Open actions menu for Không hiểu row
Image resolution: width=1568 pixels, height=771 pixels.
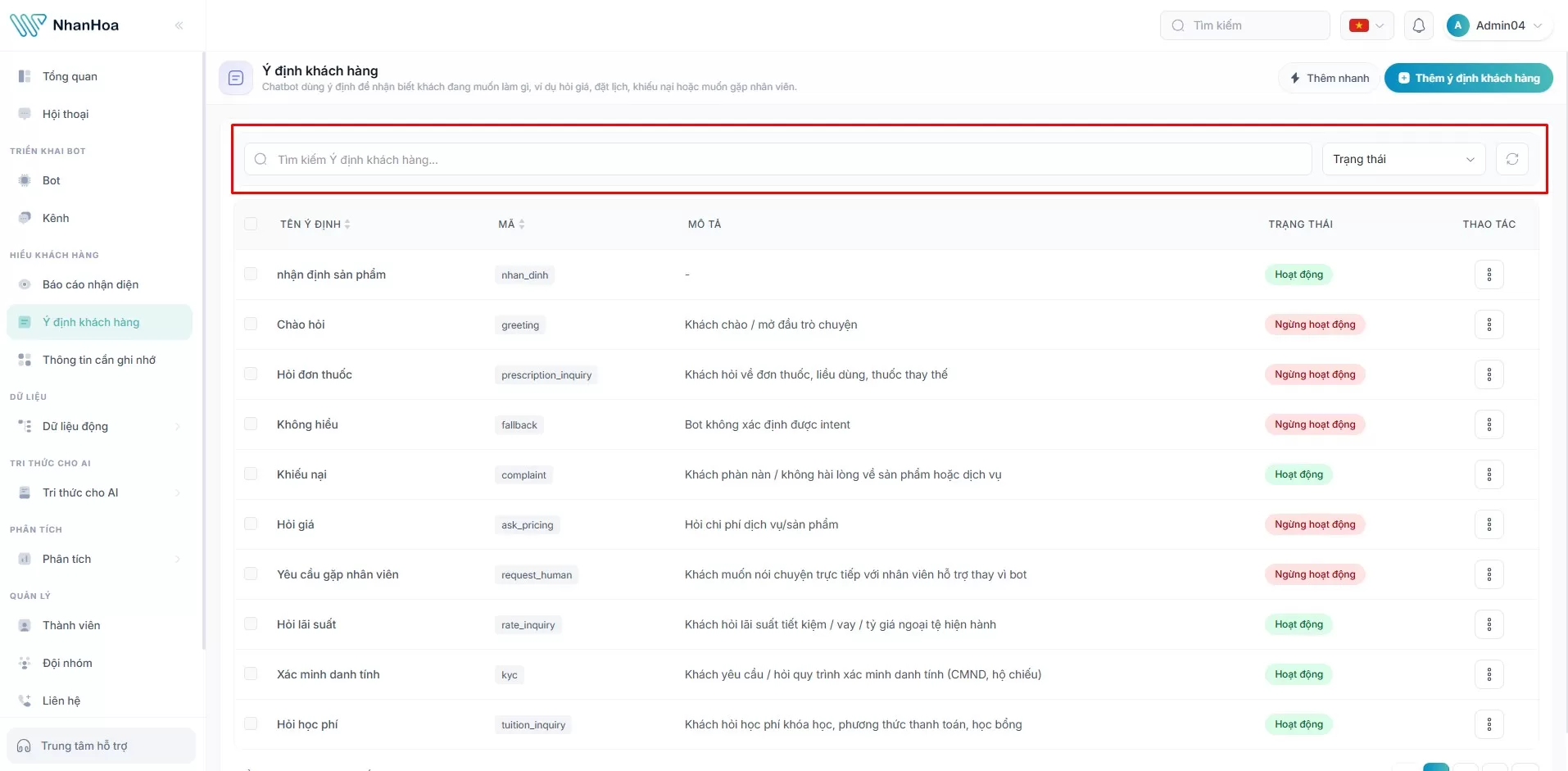(1489, 424)
